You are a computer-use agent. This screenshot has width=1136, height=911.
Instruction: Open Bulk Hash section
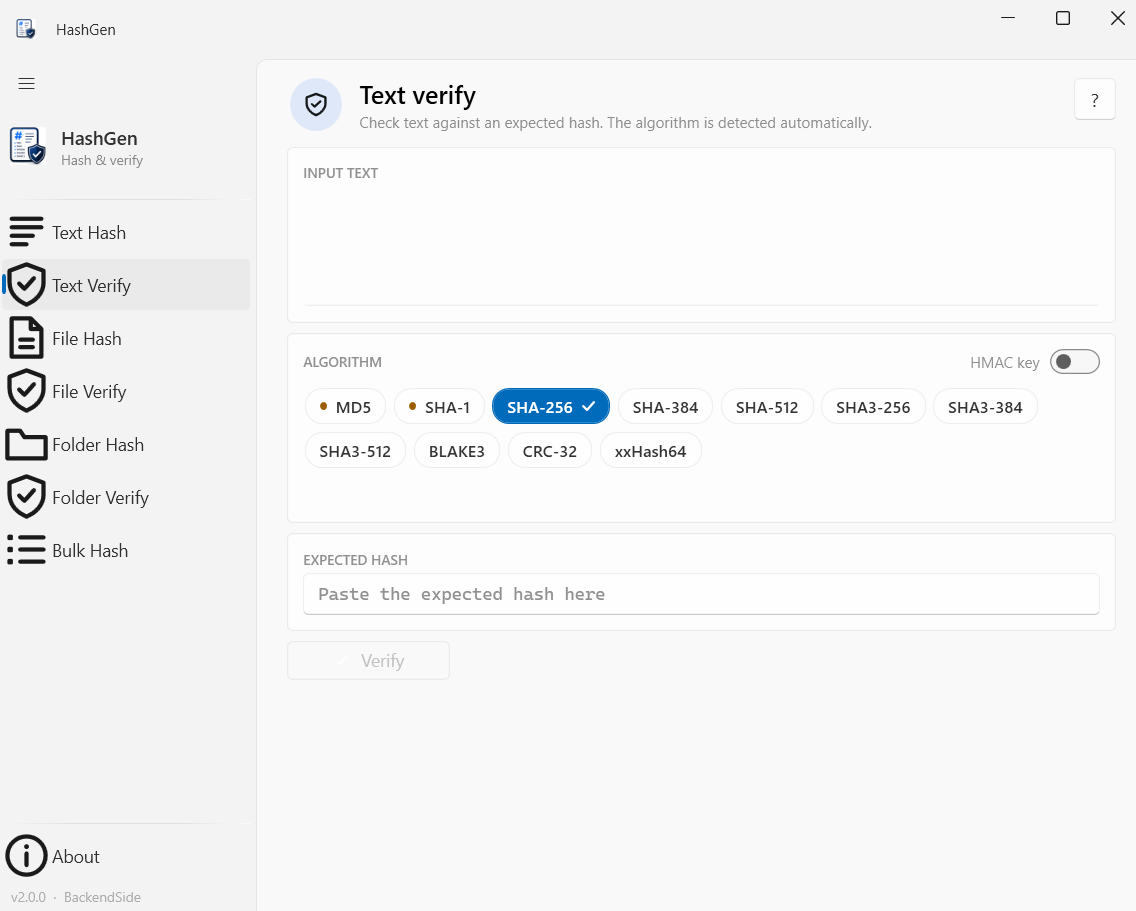pos(126,550)
